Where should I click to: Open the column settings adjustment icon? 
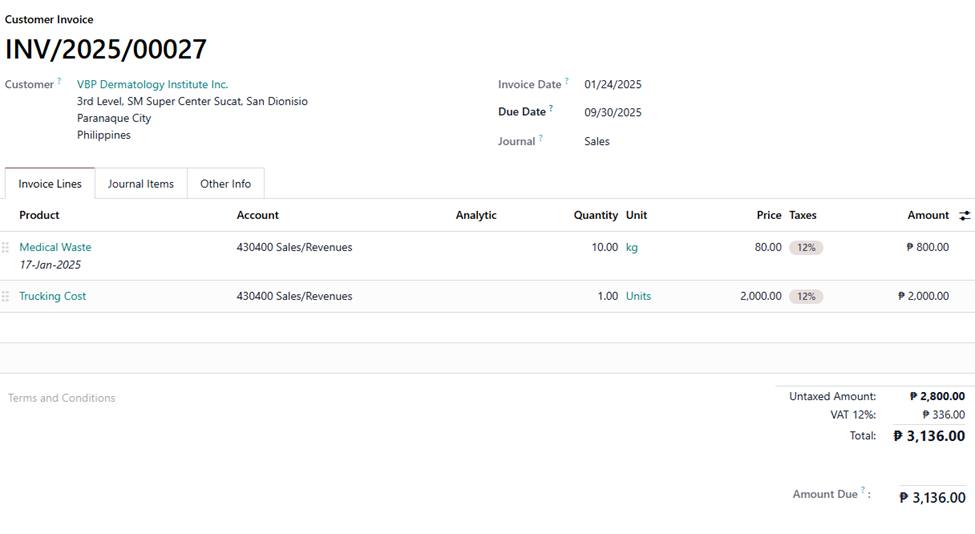click(x=964, y=215)
